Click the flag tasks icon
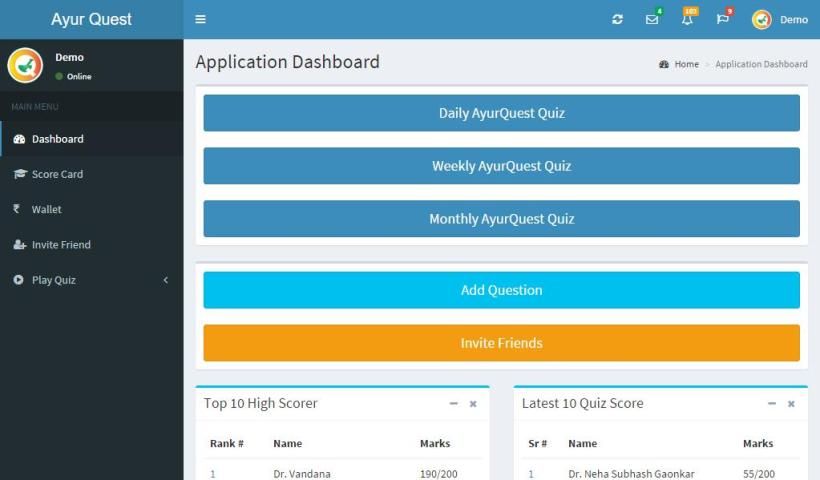The height and width of the screenshot is (480, 820). 722,20
